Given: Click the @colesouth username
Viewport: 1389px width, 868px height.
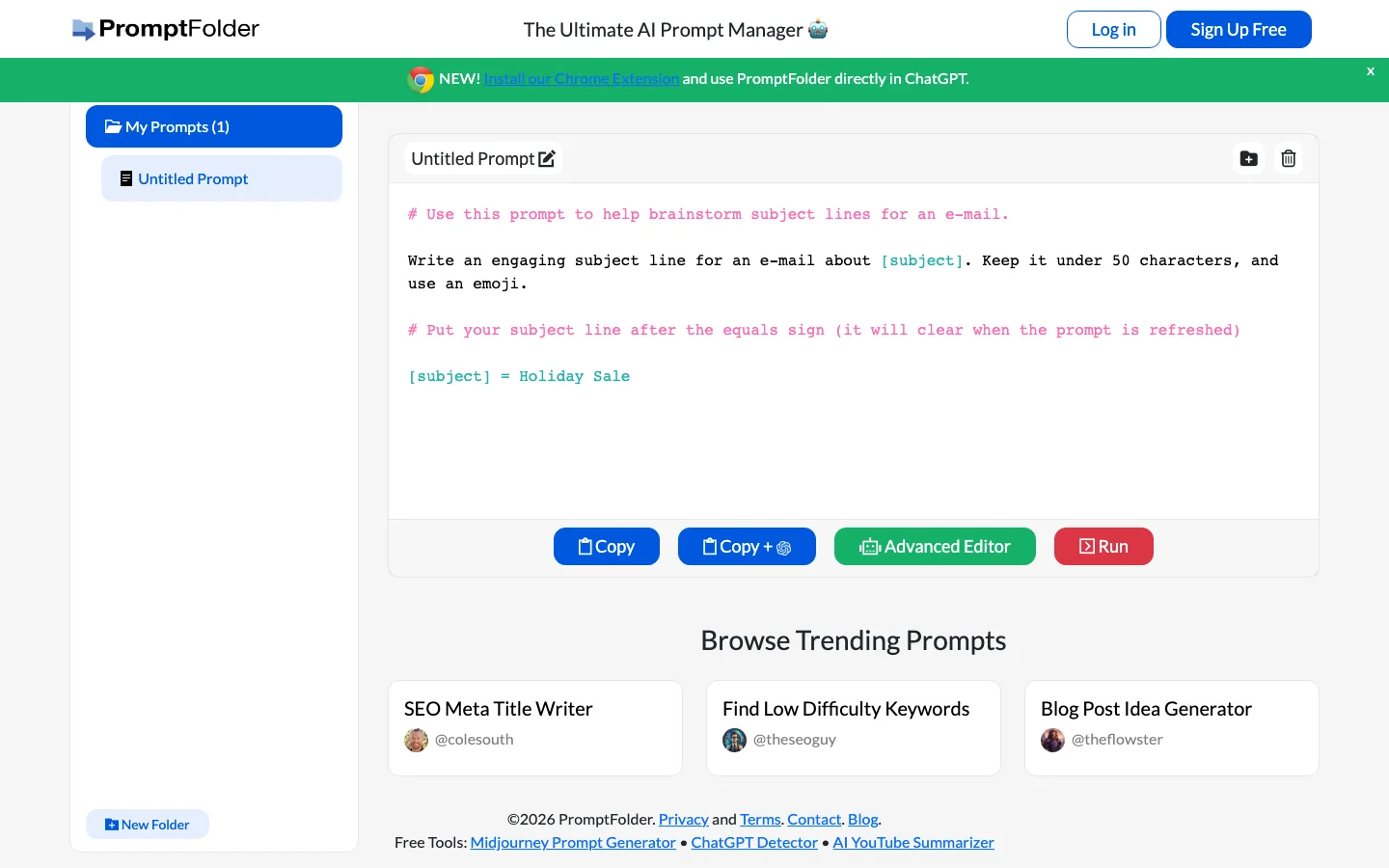Looking at the screenshot, I should click(475, 740).
